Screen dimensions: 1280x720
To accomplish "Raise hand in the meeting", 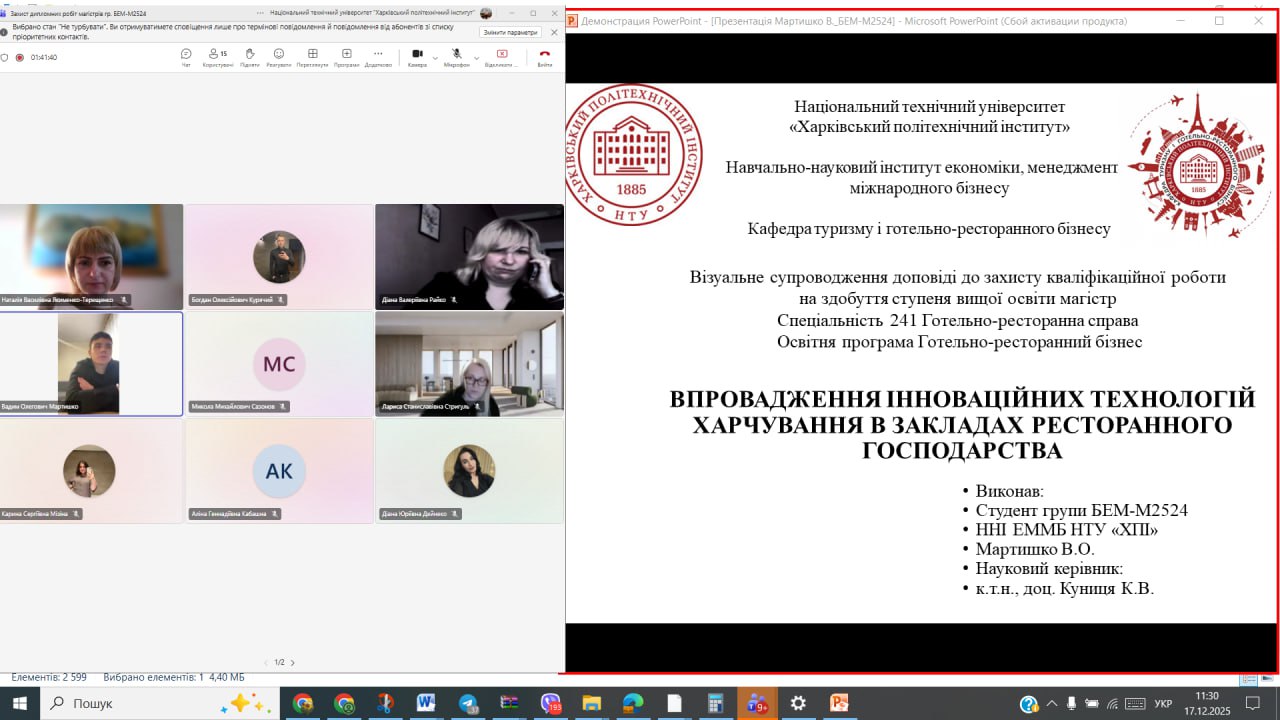I will pos(249,56).
